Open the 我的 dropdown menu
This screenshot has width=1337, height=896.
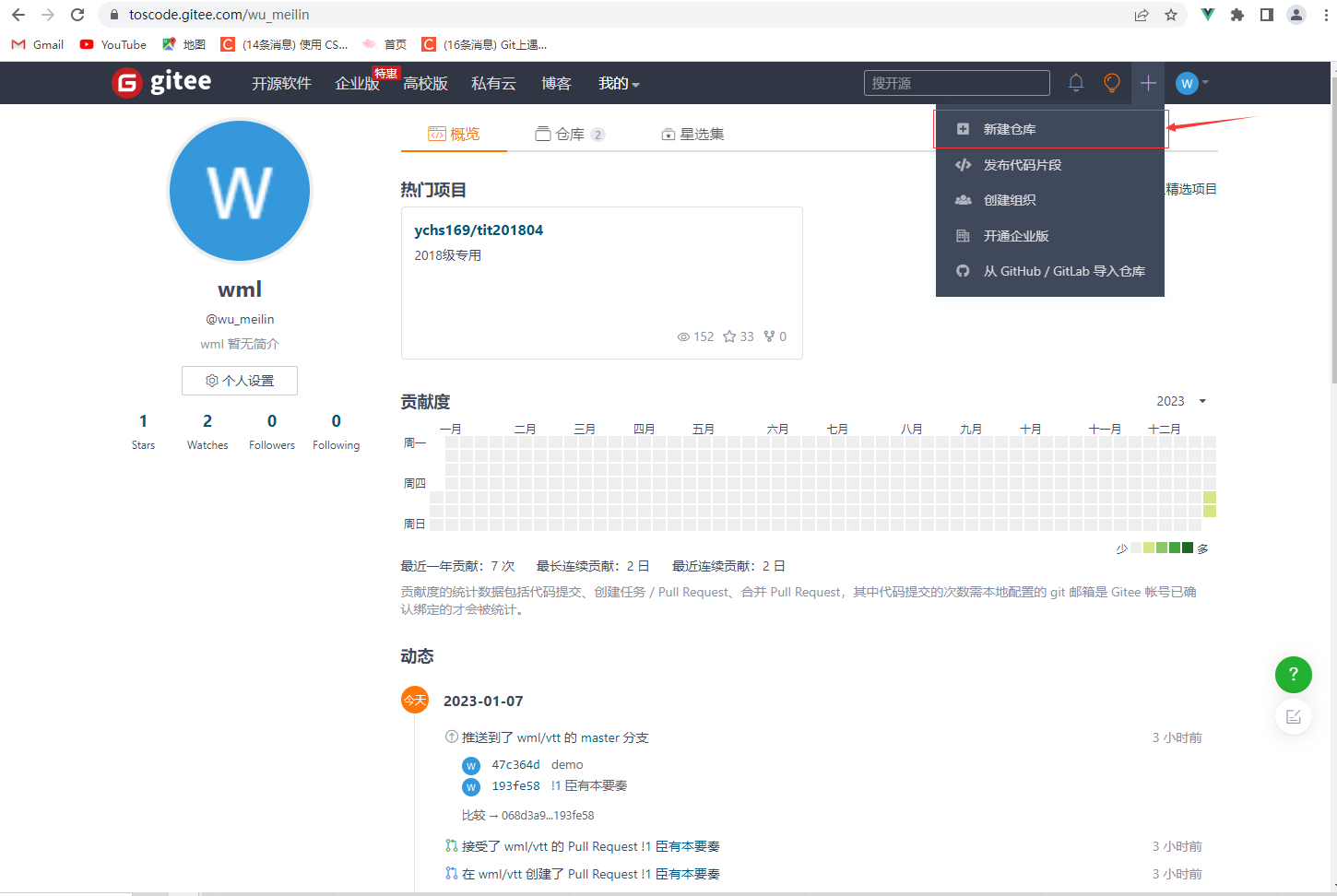click(x=618, y=83)
